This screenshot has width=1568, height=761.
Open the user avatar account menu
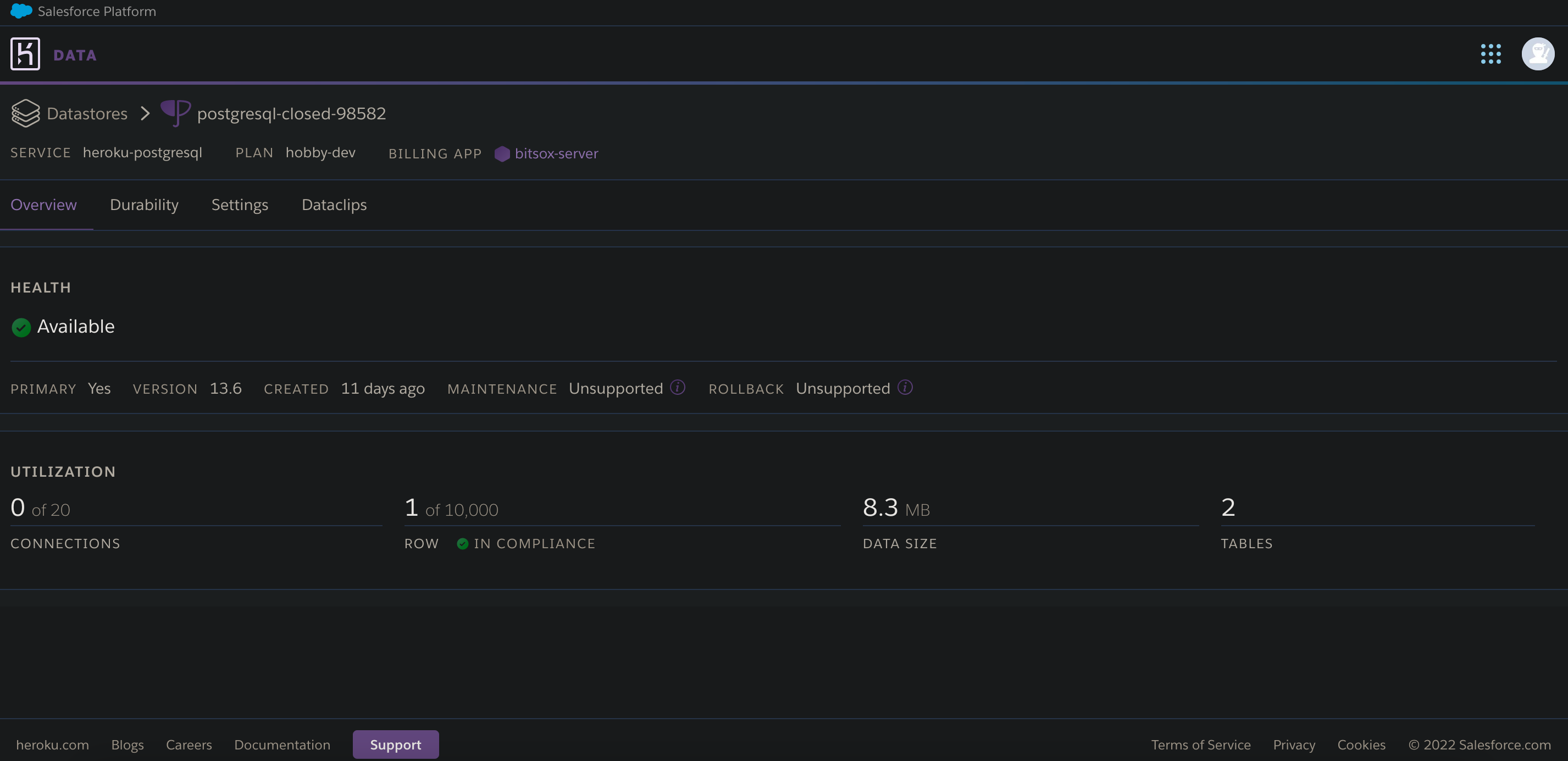point(1538,54)
